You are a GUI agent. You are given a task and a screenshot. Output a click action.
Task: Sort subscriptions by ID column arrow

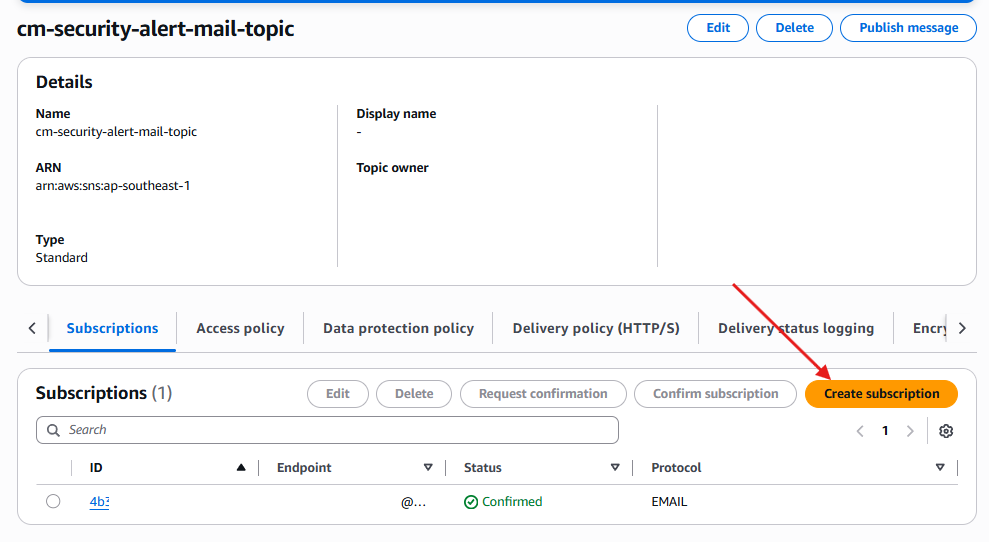(241, 468)
